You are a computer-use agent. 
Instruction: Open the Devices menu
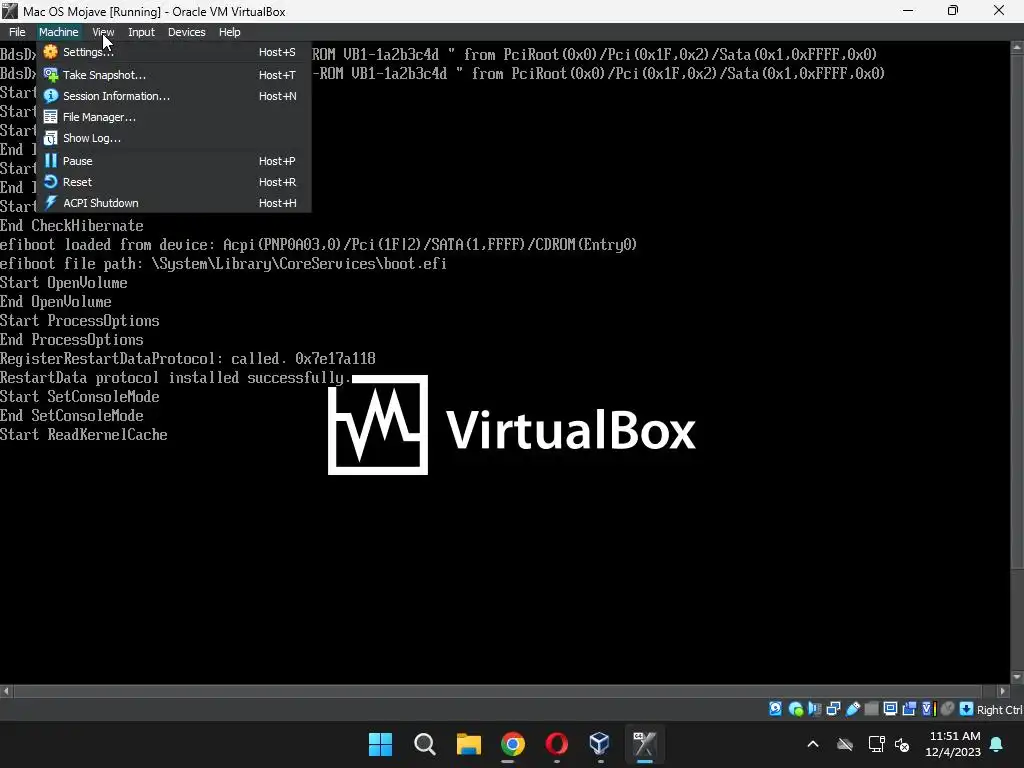click(187, 32)
